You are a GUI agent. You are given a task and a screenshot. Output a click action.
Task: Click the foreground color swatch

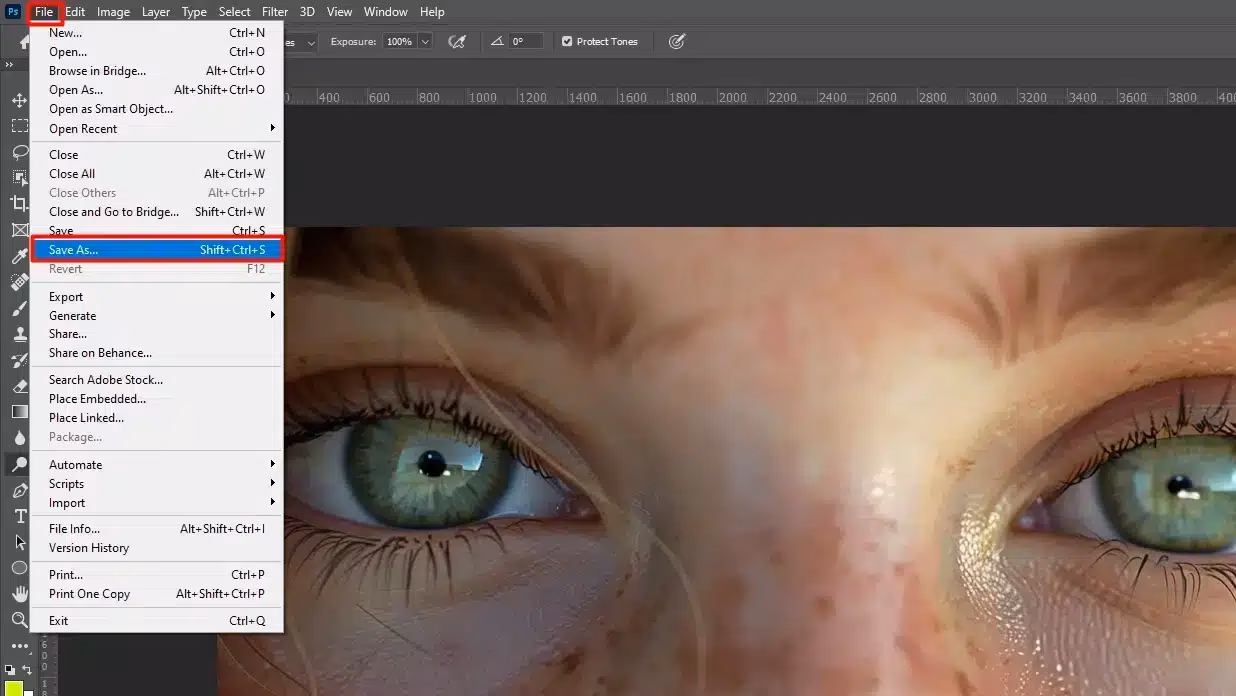point(14,685)
